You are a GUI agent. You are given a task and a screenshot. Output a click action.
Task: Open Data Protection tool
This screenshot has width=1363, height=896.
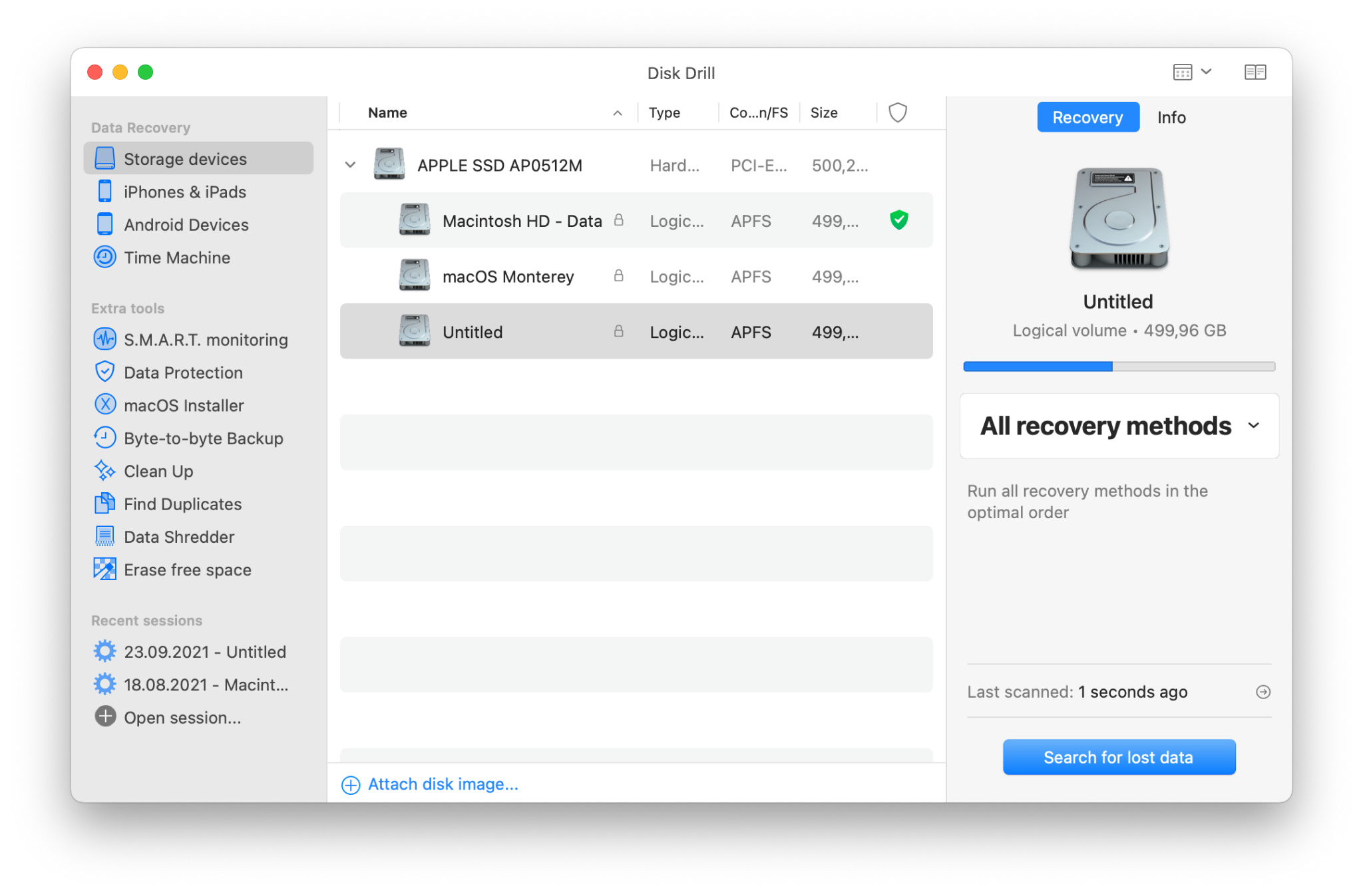(182, 373)
